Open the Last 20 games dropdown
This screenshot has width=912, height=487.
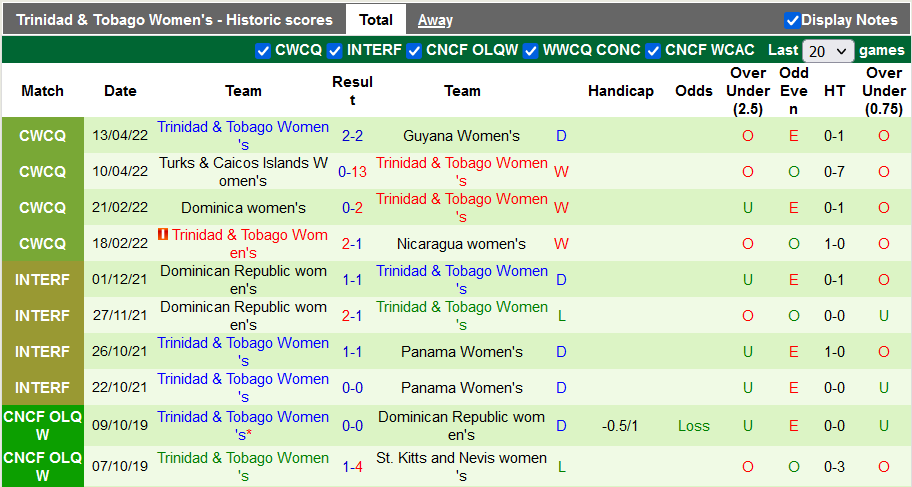pyautogui.click(x=828, y=51)
